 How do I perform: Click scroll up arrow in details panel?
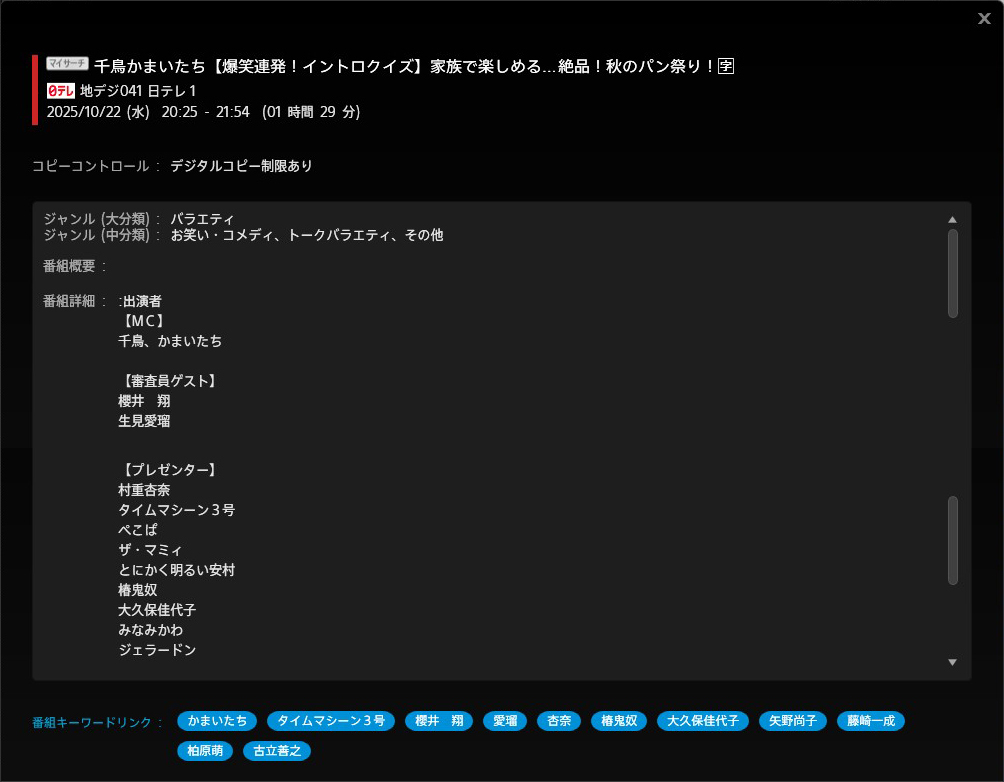point(952,220)
